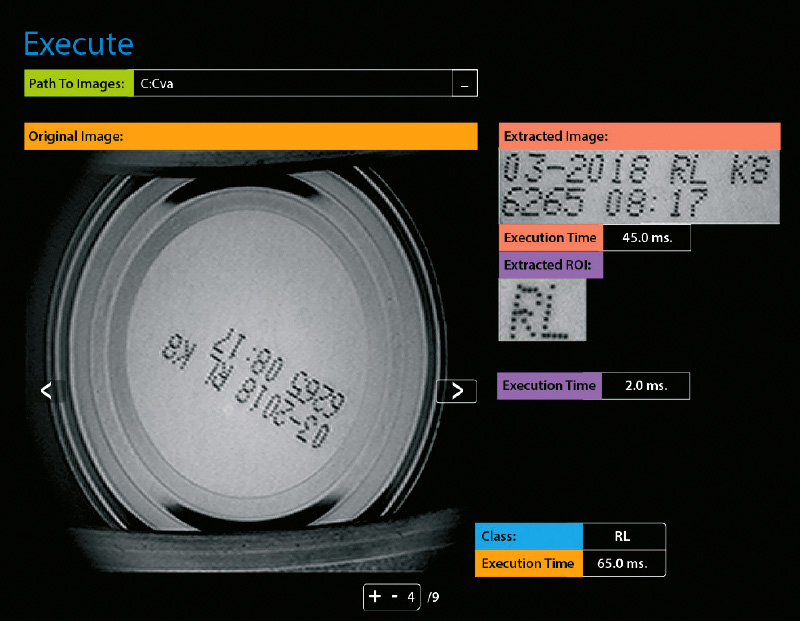This screenshot has width=800, height=621.
Task: Select the Path To Images green label
Action: pos(79,84)
